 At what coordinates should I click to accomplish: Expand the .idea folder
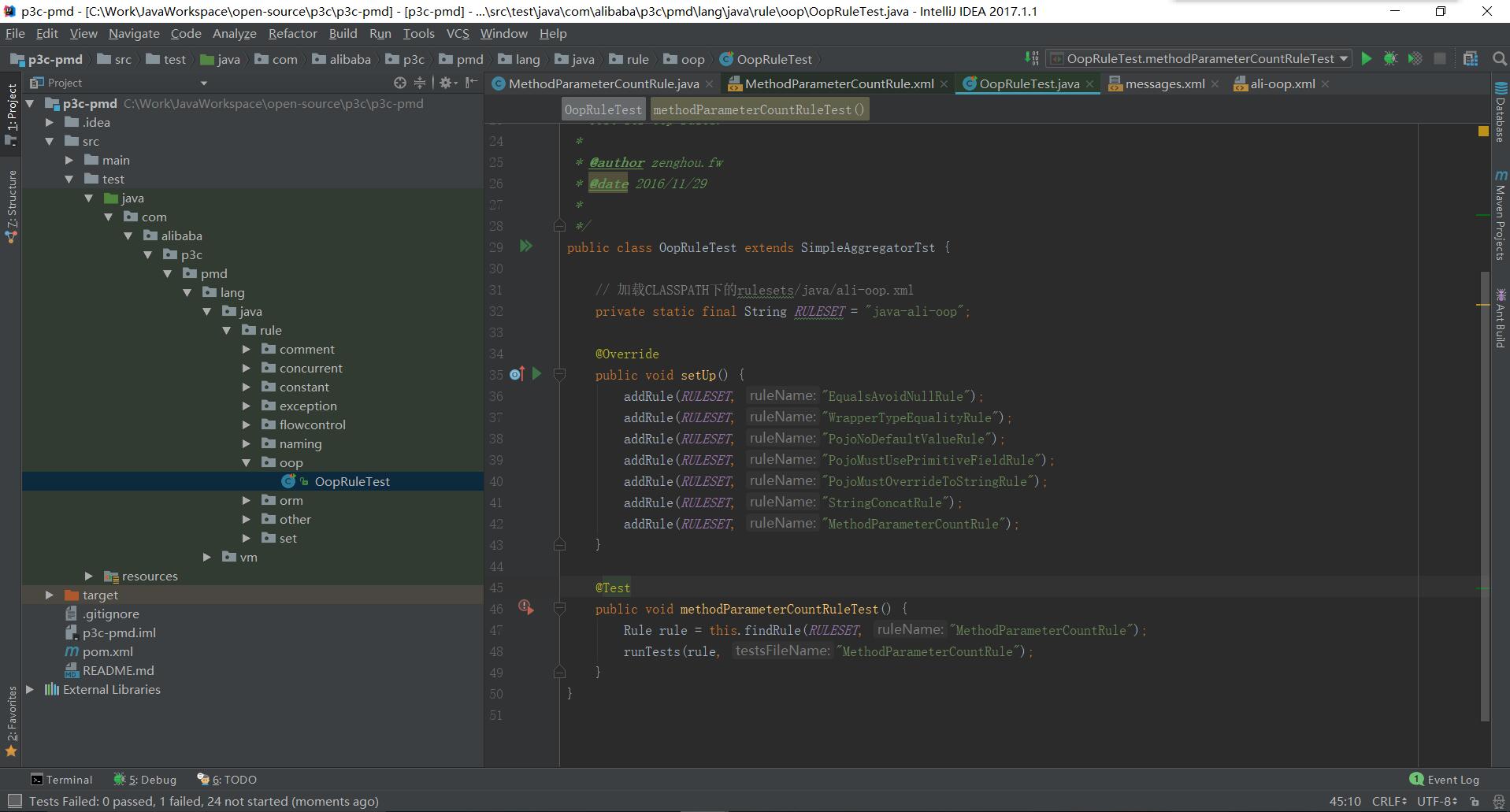click(50, 122)
